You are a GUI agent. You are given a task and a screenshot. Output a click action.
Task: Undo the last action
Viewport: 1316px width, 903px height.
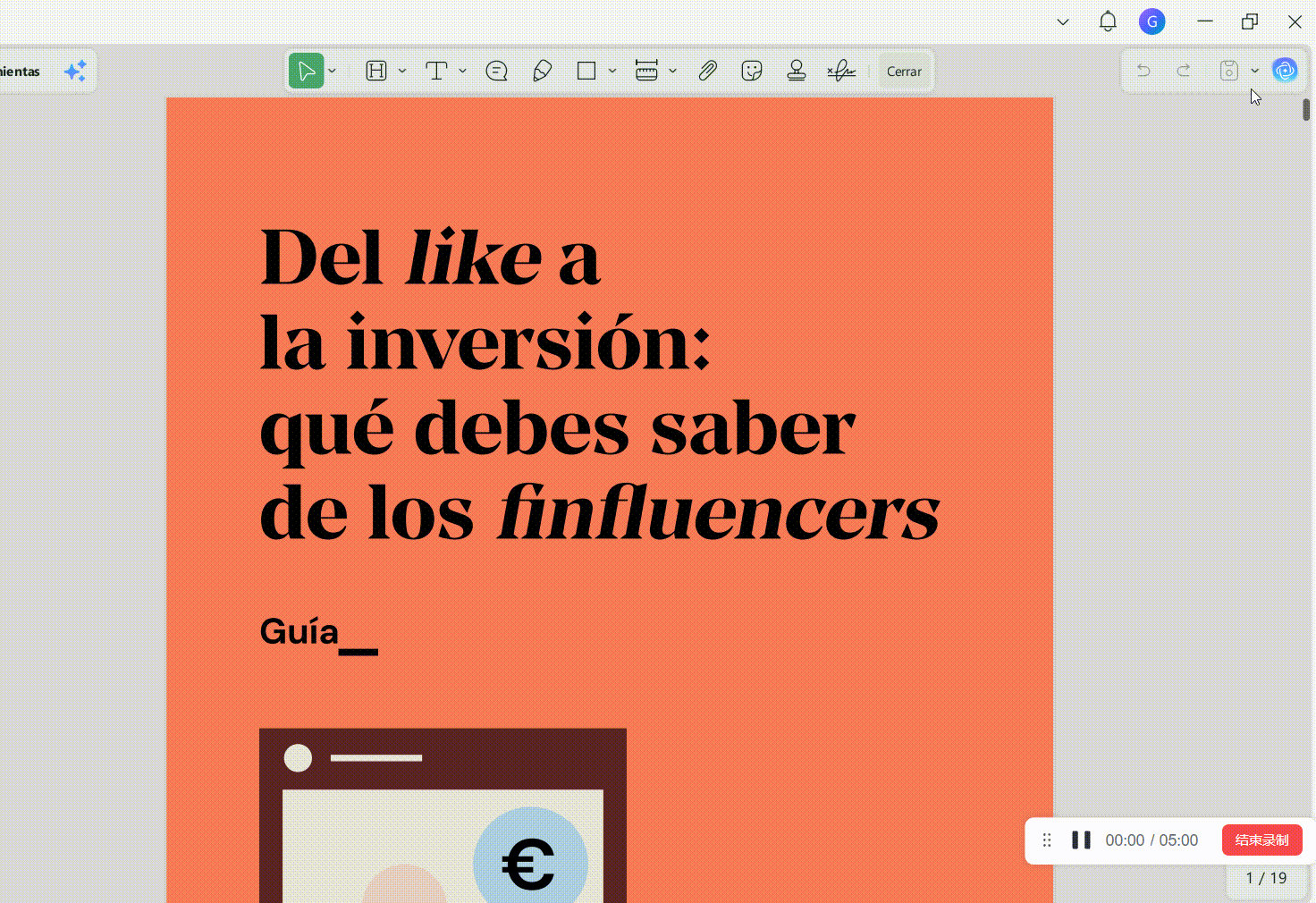1143,71
